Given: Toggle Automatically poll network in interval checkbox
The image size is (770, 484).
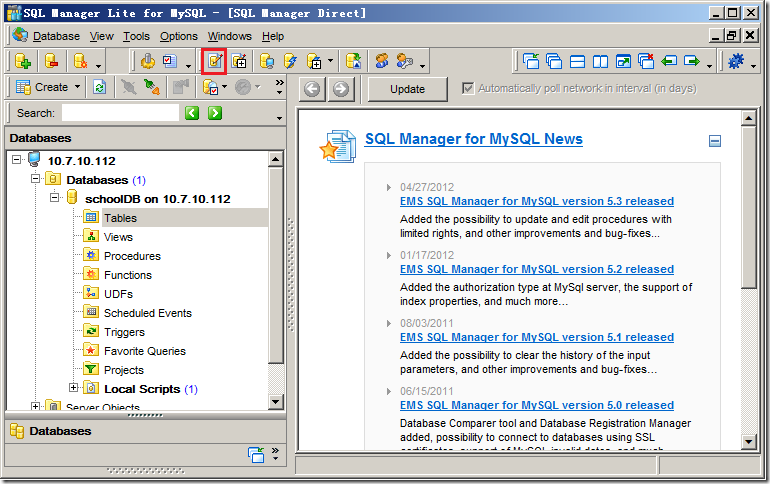Looking at the screenshot, I should 468,88.
